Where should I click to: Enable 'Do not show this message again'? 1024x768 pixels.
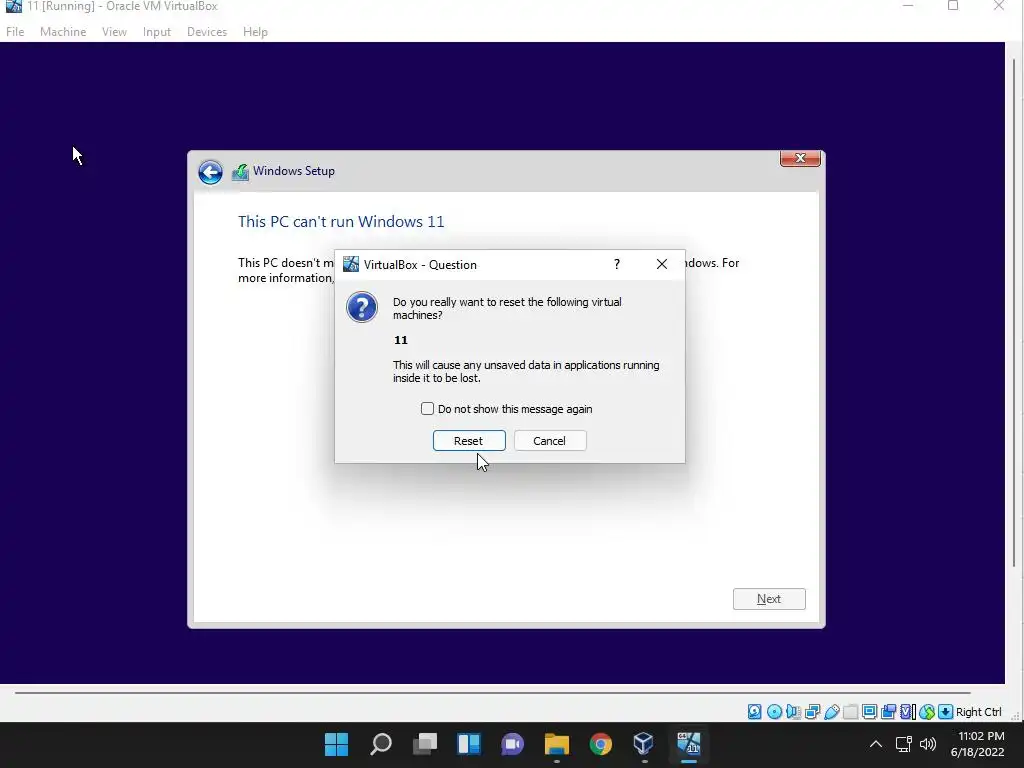(x=427, y=409)
